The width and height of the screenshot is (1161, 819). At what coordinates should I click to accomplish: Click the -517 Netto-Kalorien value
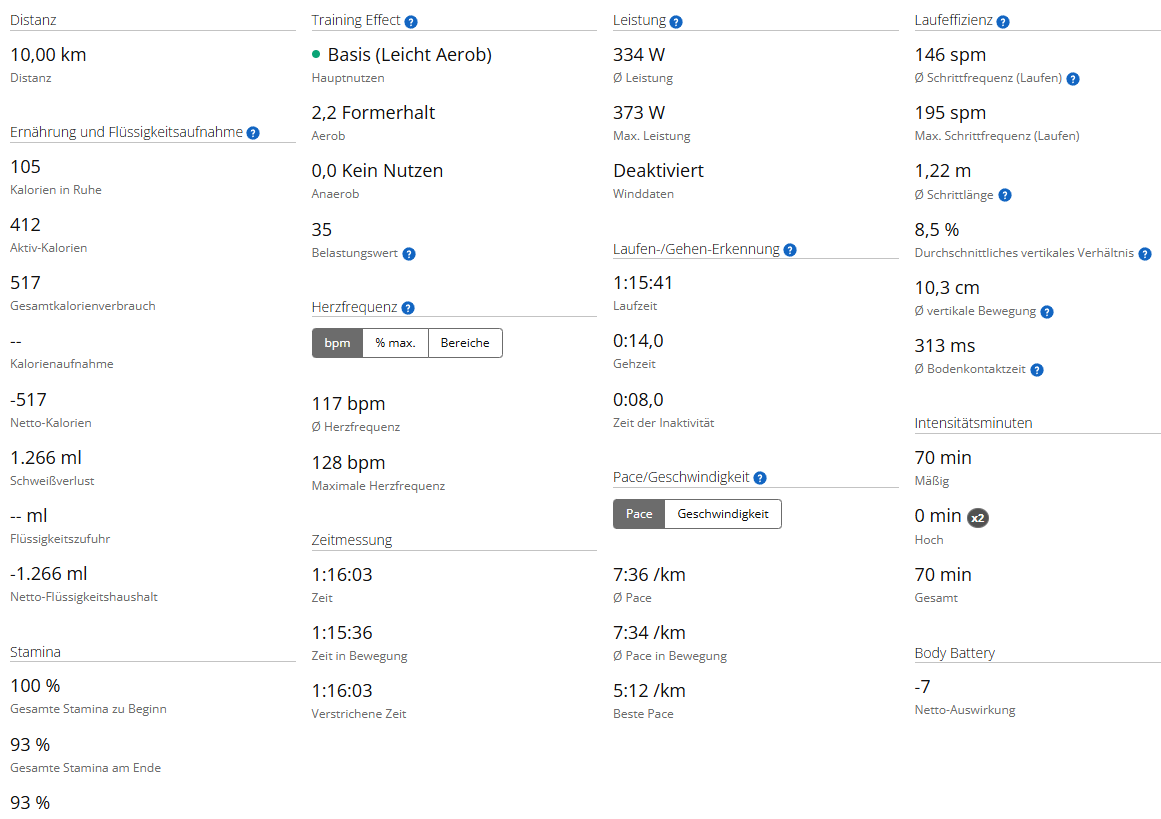[x=28, y=400]
